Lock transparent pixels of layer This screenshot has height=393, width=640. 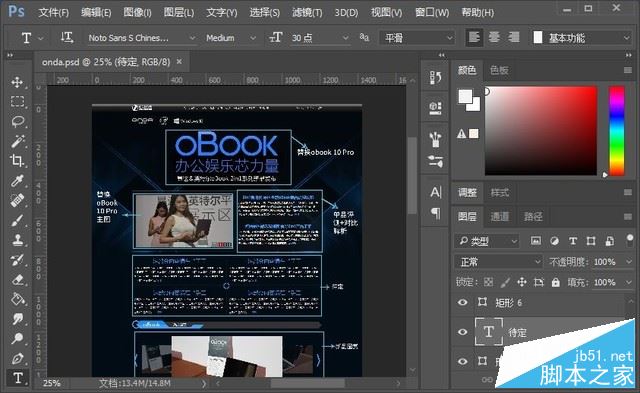click(488, 282)
